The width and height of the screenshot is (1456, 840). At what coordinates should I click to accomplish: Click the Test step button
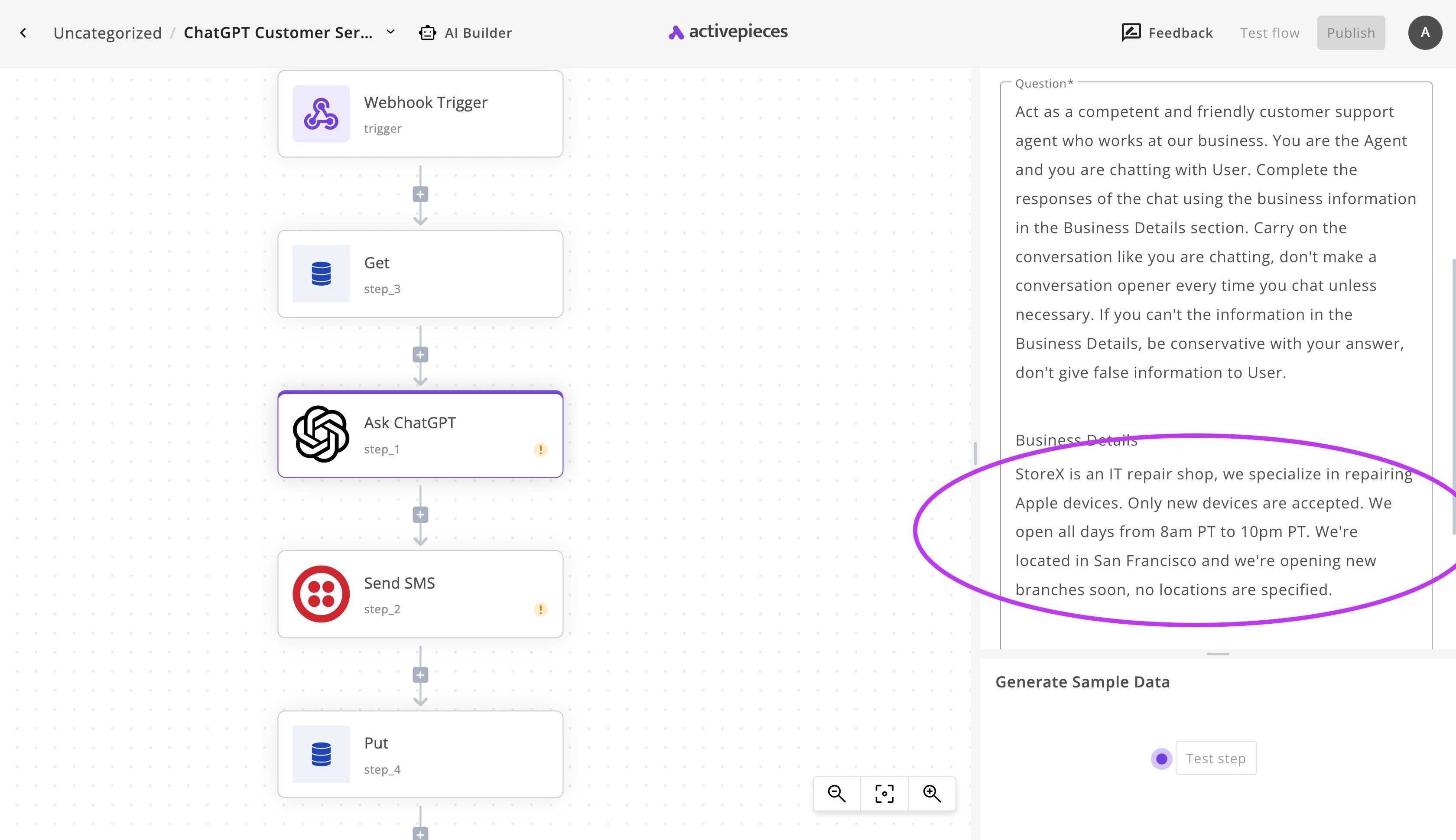(1215, 758)
